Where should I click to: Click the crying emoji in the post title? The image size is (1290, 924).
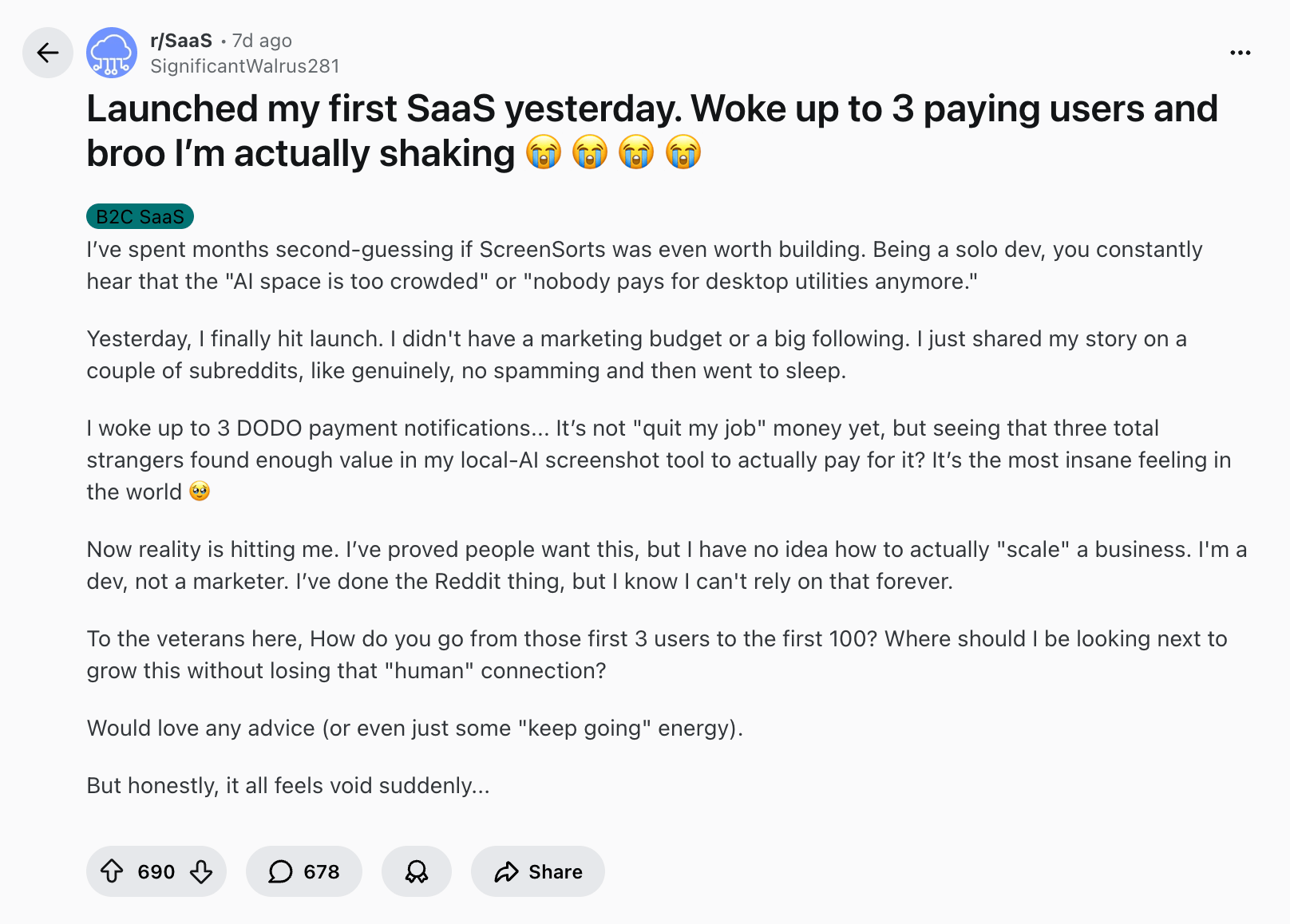(x=544, y=152)
